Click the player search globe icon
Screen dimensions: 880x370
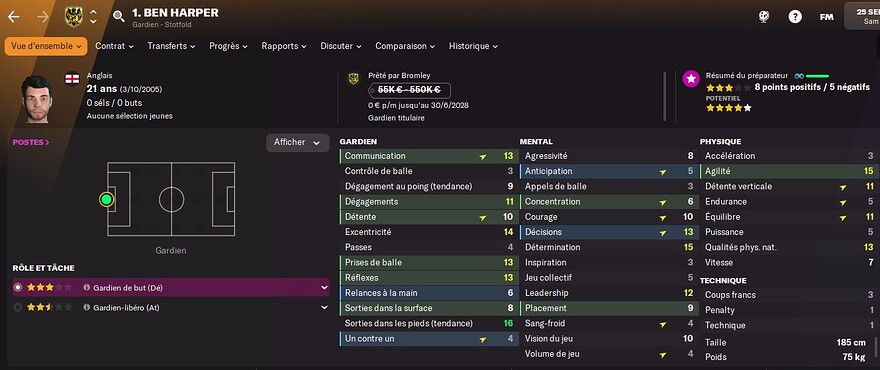click(x=763, y=17)
